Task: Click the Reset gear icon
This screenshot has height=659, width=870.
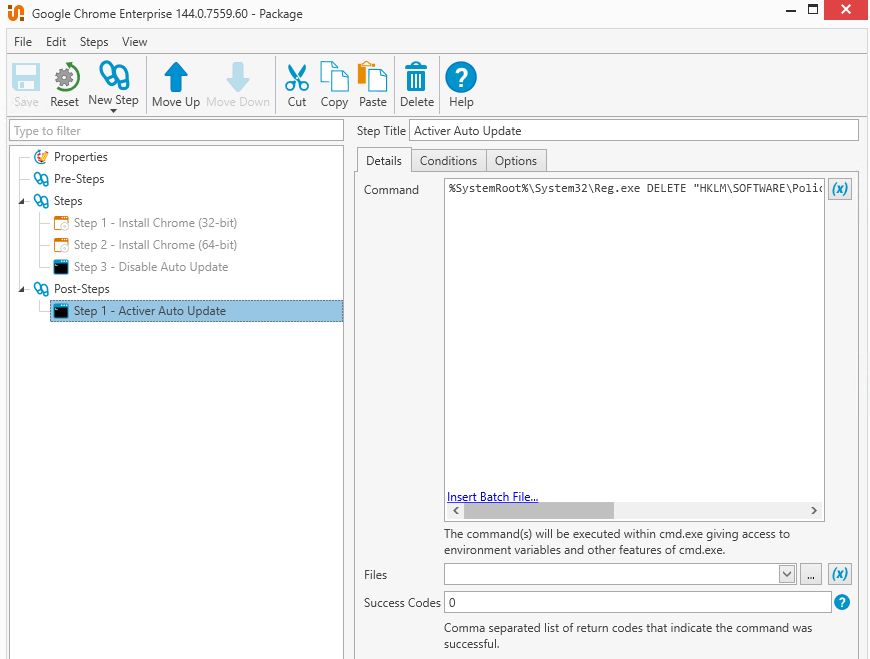Action: coord(66,77)
